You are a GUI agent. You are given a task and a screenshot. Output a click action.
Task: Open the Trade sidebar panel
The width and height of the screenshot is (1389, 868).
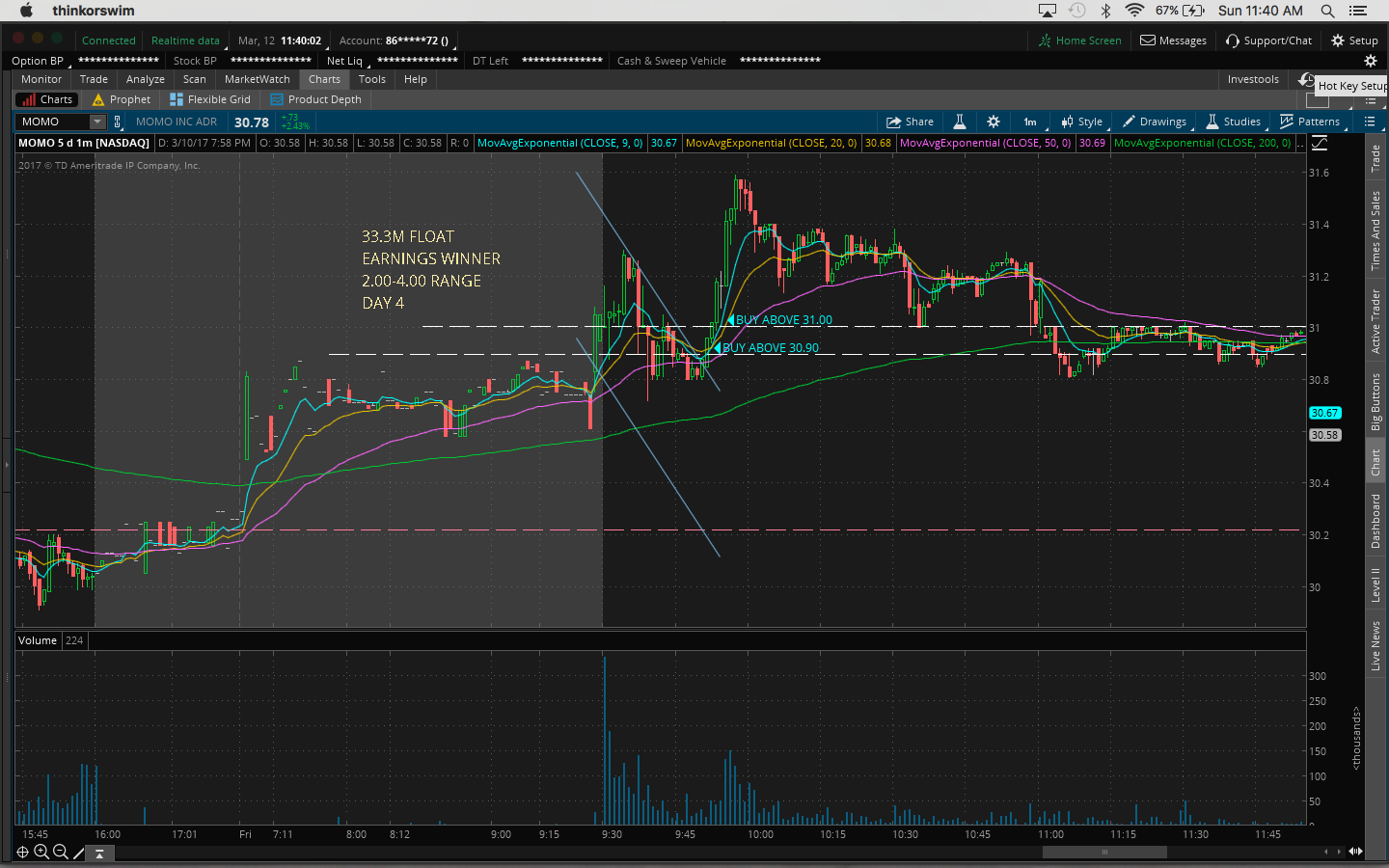[1375, 158]
